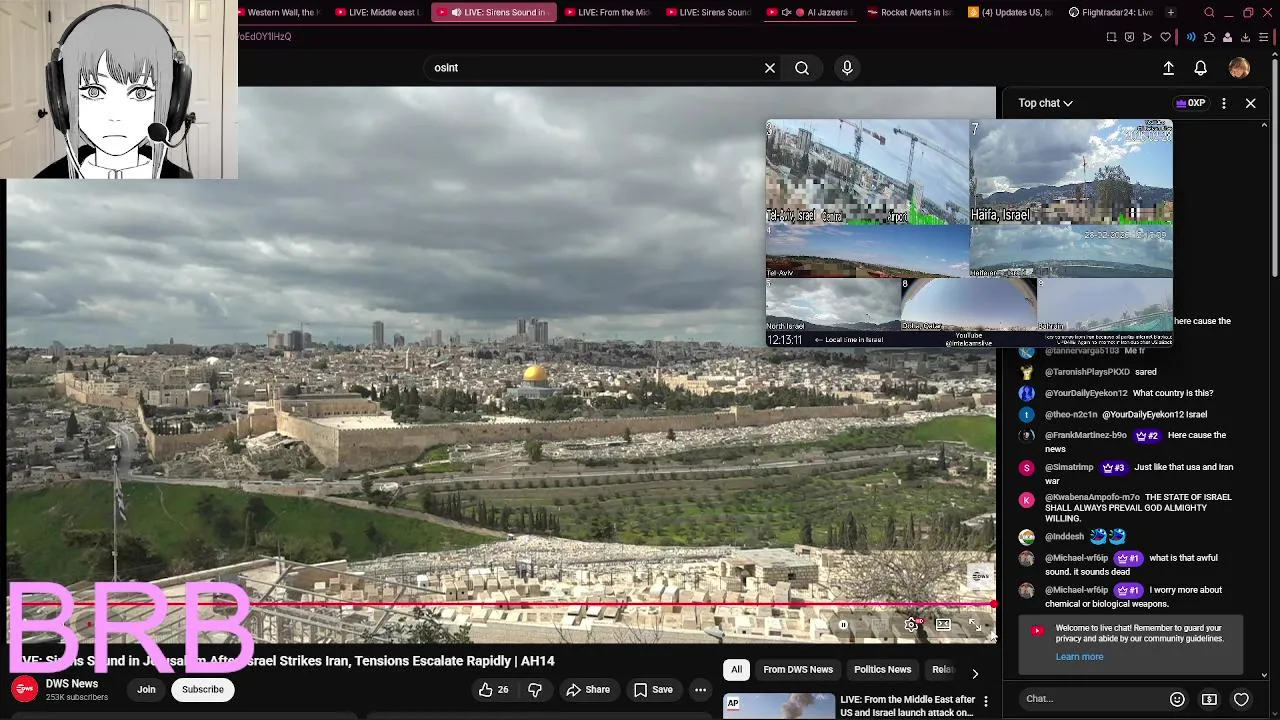Clear the YouTube search box text
The height and width of the screenshot is (720, 1280).
point(770,68)
